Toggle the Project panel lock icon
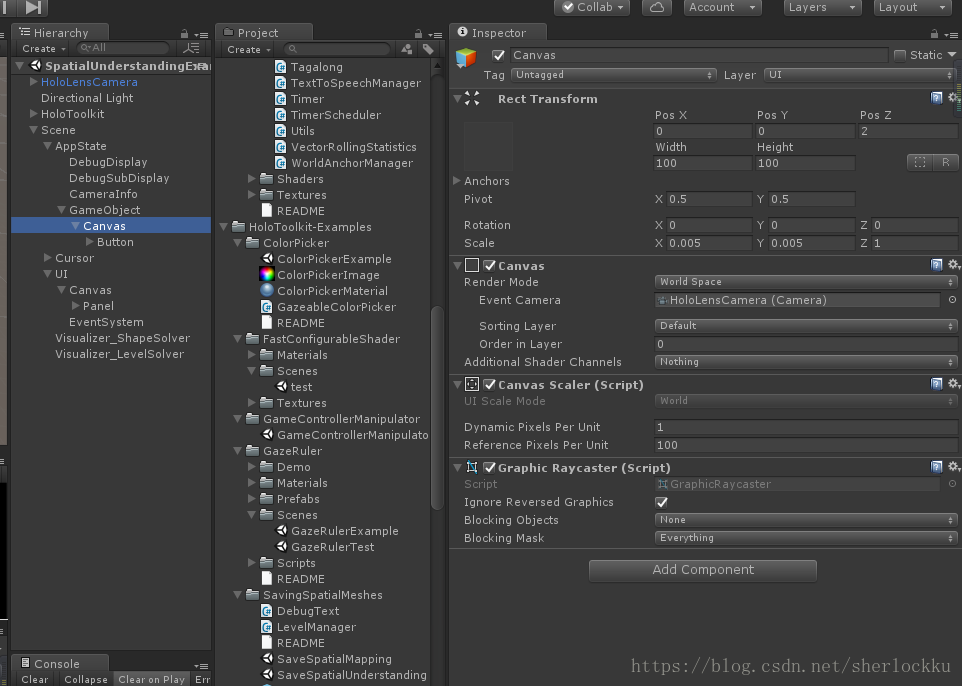The width and height of the screenshot is (962, 686). coord(418,34)
